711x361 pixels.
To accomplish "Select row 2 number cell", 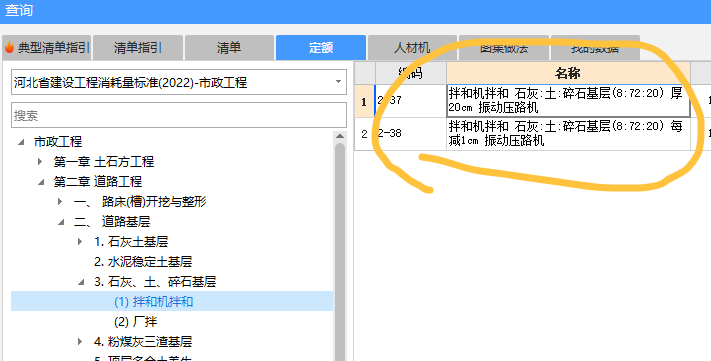I will [364, 134].
